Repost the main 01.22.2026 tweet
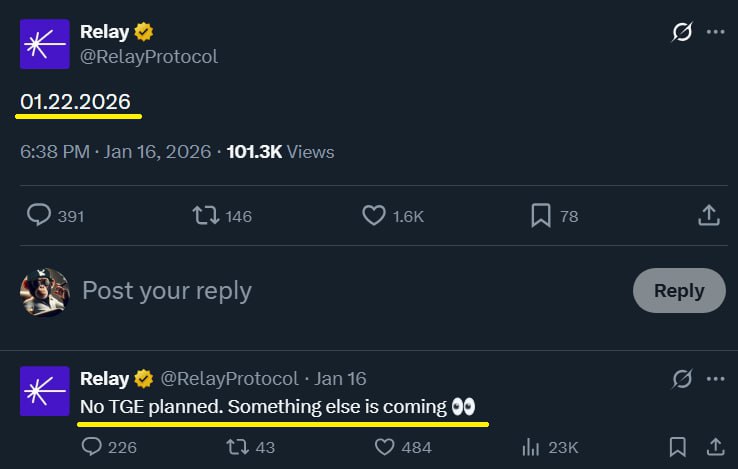The image size is (738, 469). 205,215
